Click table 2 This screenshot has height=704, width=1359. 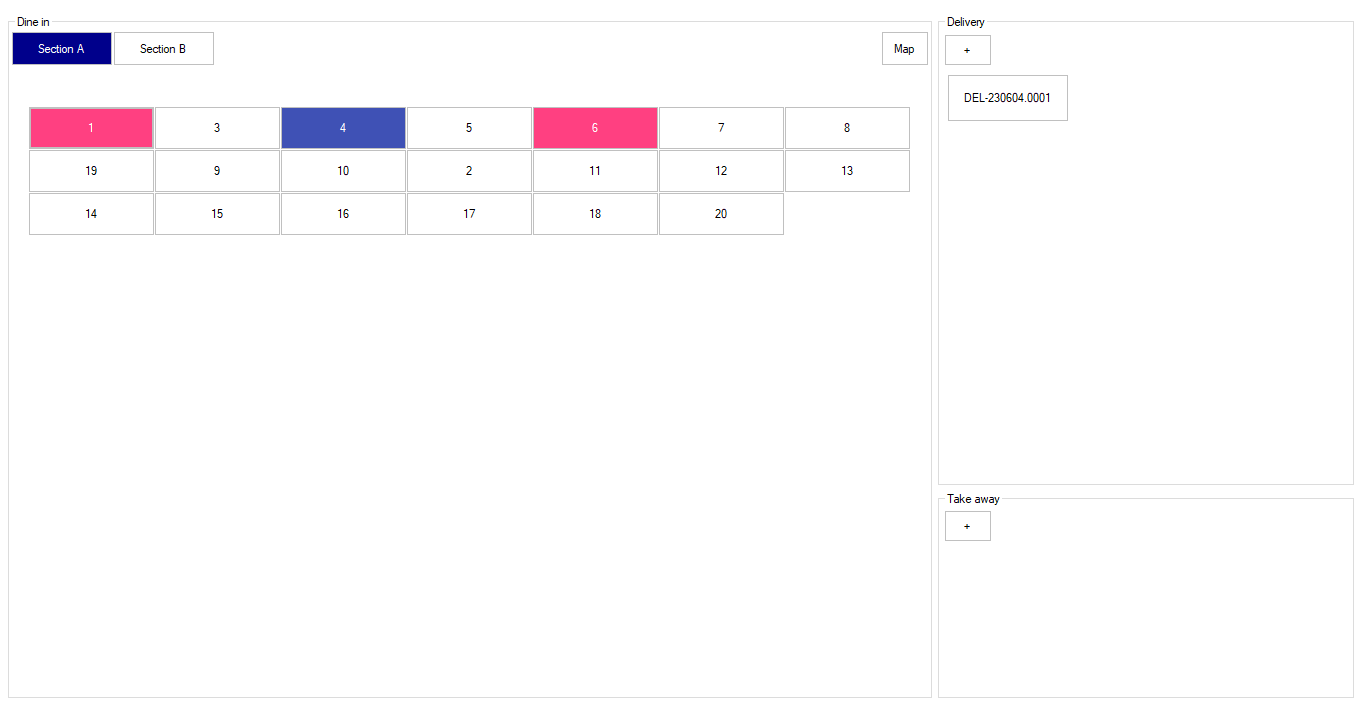pos(469,171)
